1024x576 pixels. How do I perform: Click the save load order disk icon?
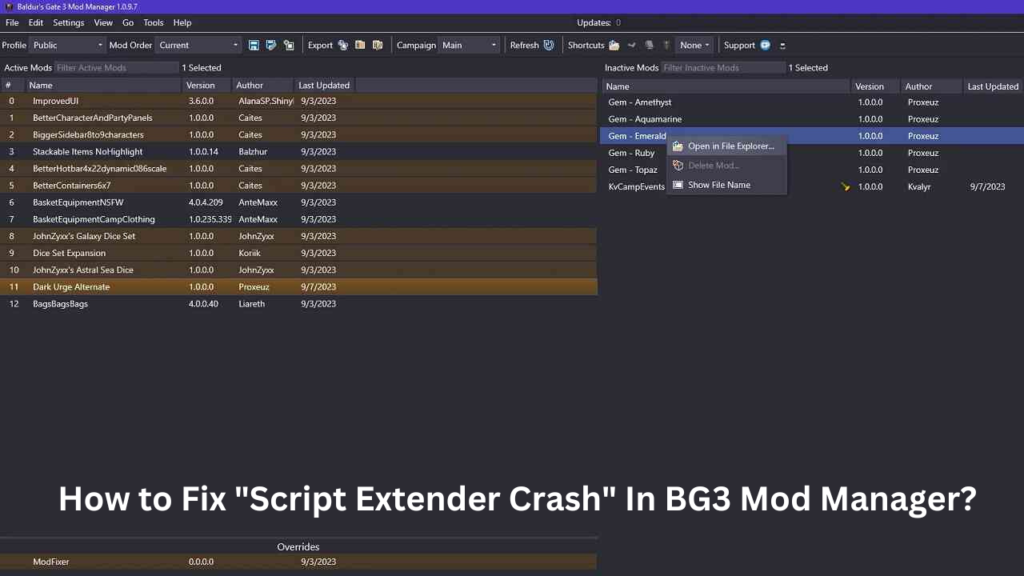(x=254, y=45)
